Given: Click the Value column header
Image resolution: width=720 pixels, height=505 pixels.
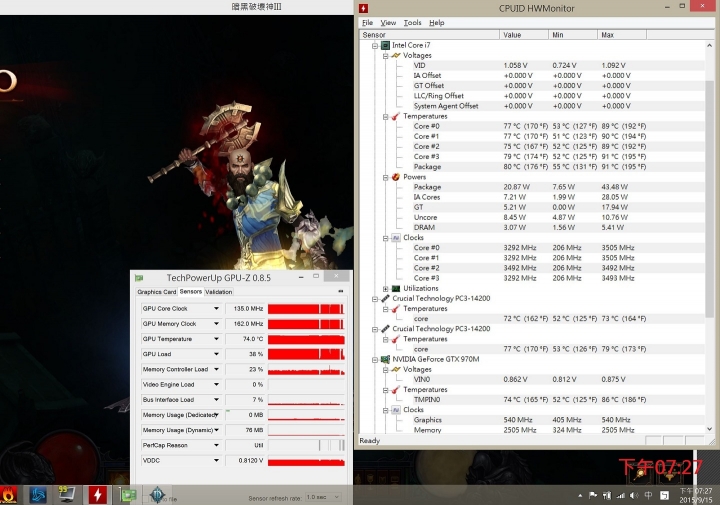Looking at the screenshot, I should pos(524,35).
